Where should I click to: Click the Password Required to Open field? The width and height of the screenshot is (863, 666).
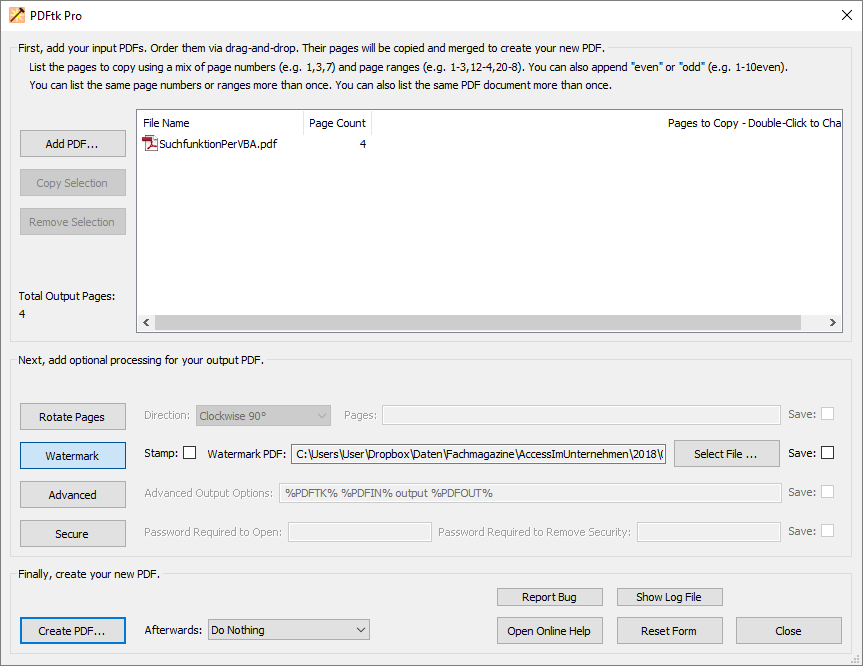(360, 532)
